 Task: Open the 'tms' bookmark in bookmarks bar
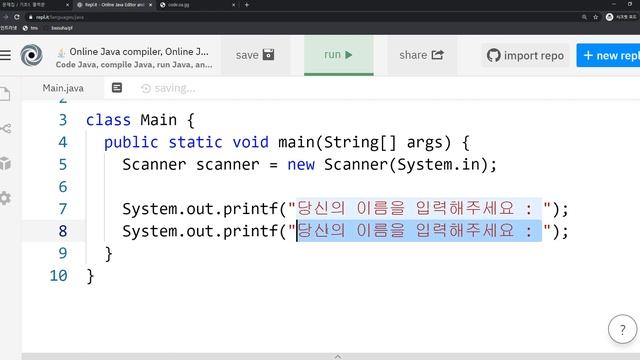tap(30, 28)
